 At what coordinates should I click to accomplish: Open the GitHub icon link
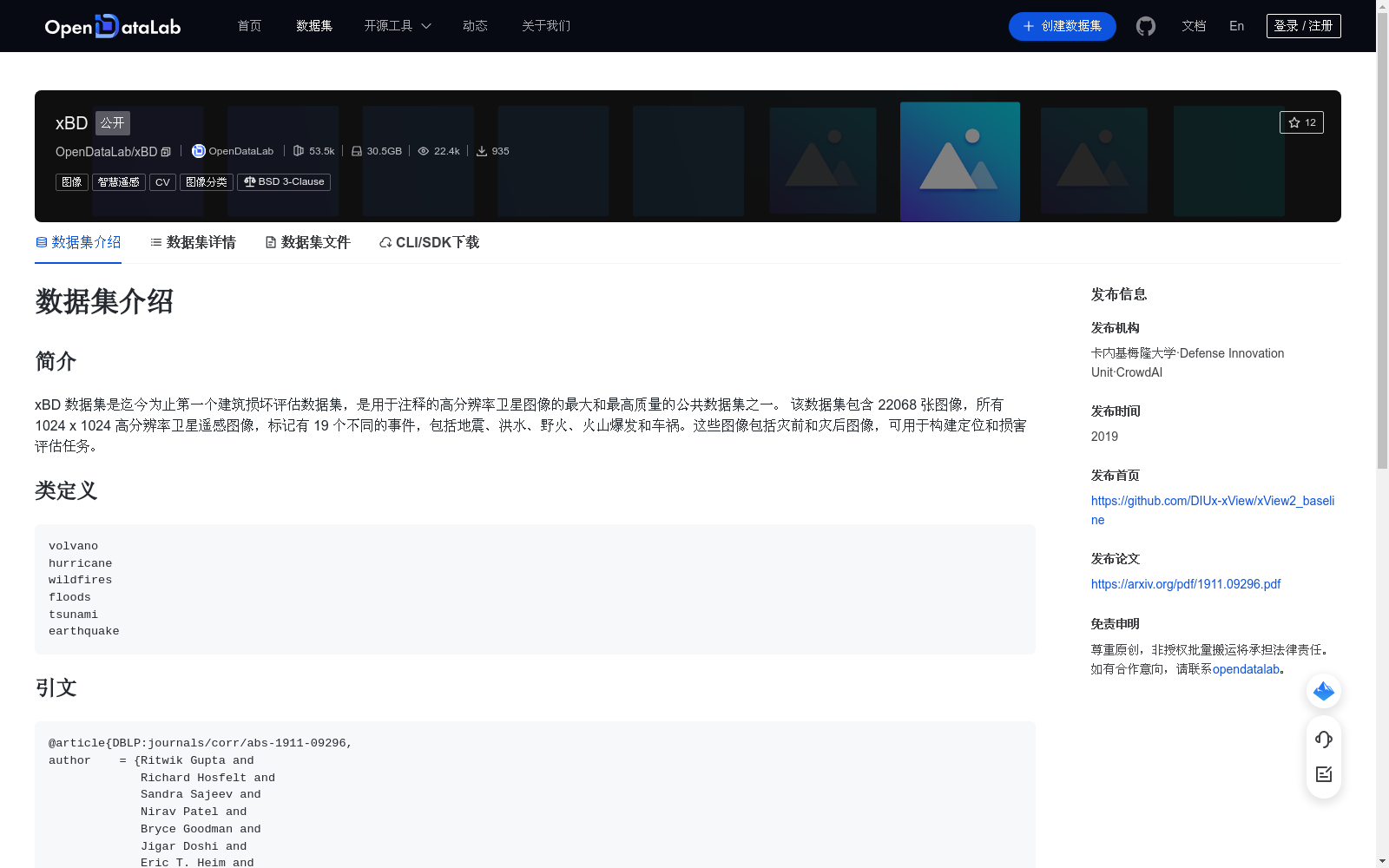(1146, 26)
